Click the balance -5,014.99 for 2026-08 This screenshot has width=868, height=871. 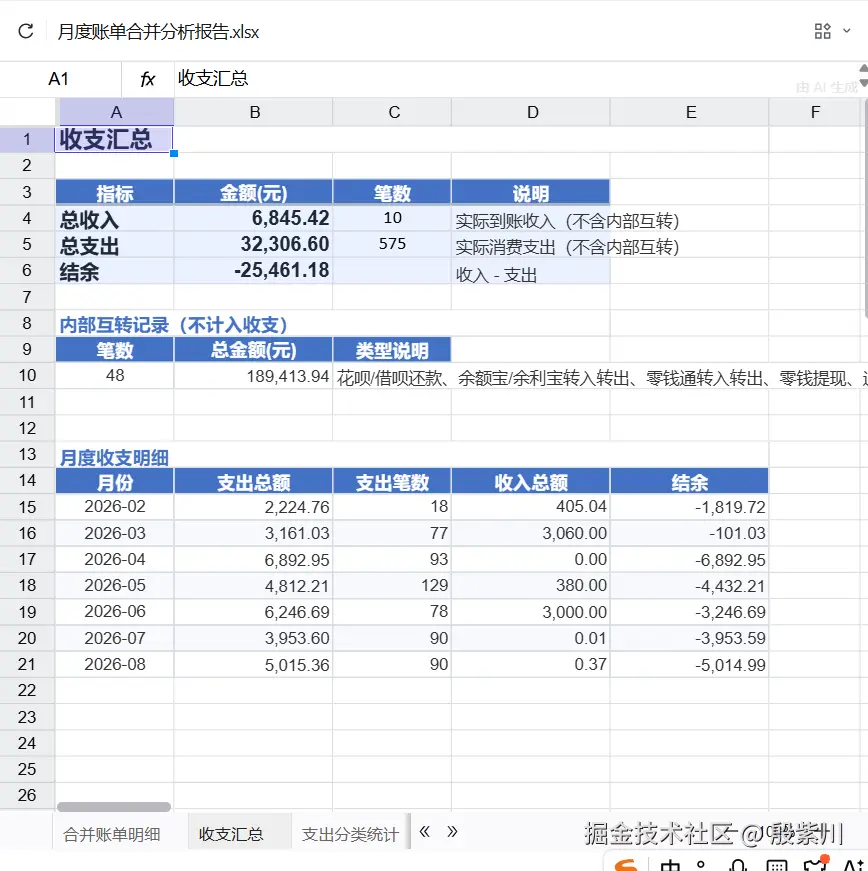689,664
